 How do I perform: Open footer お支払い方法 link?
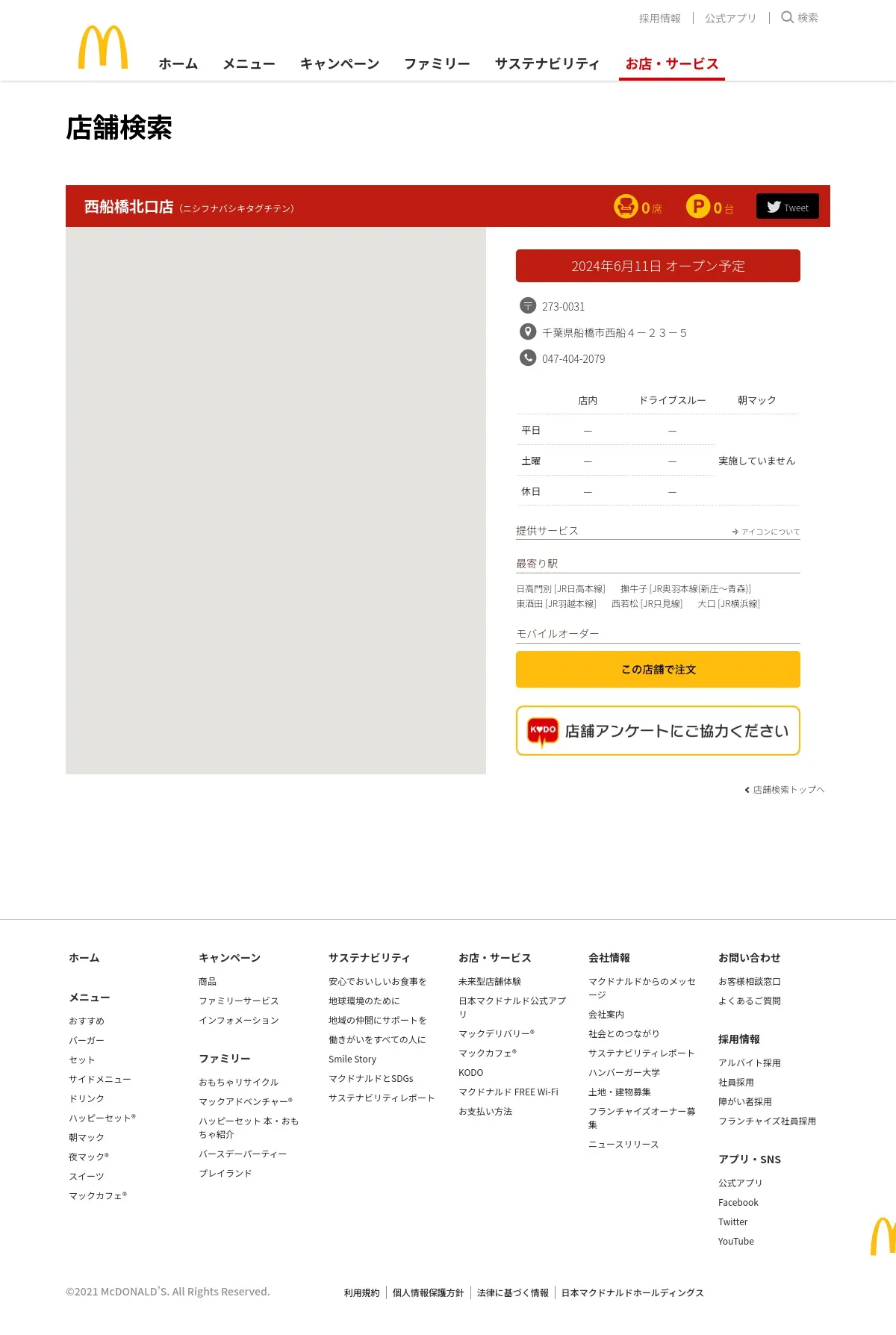(485, 1111)
